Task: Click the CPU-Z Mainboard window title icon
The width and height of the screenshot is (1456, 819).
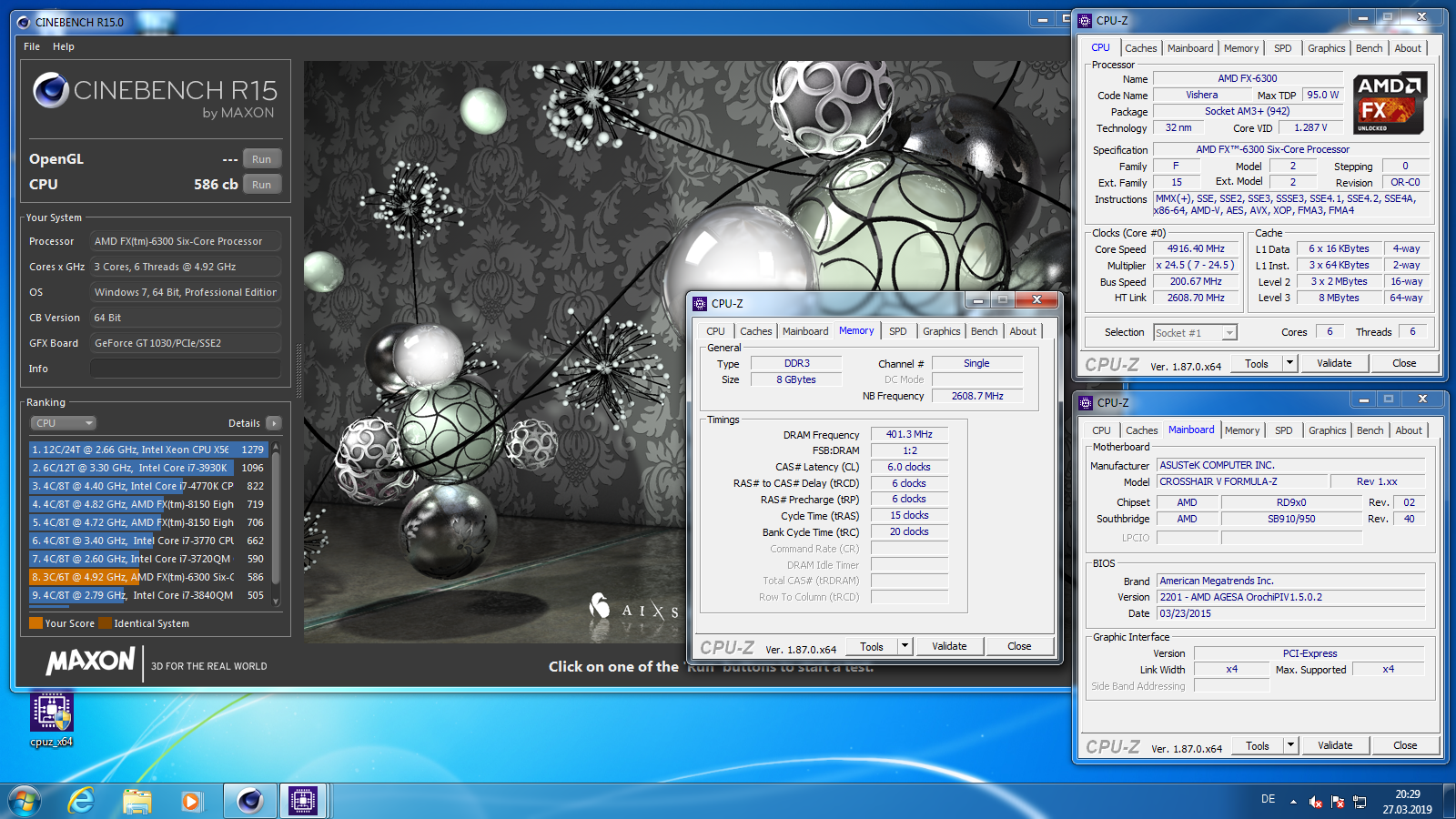Action: (1086, 402)
